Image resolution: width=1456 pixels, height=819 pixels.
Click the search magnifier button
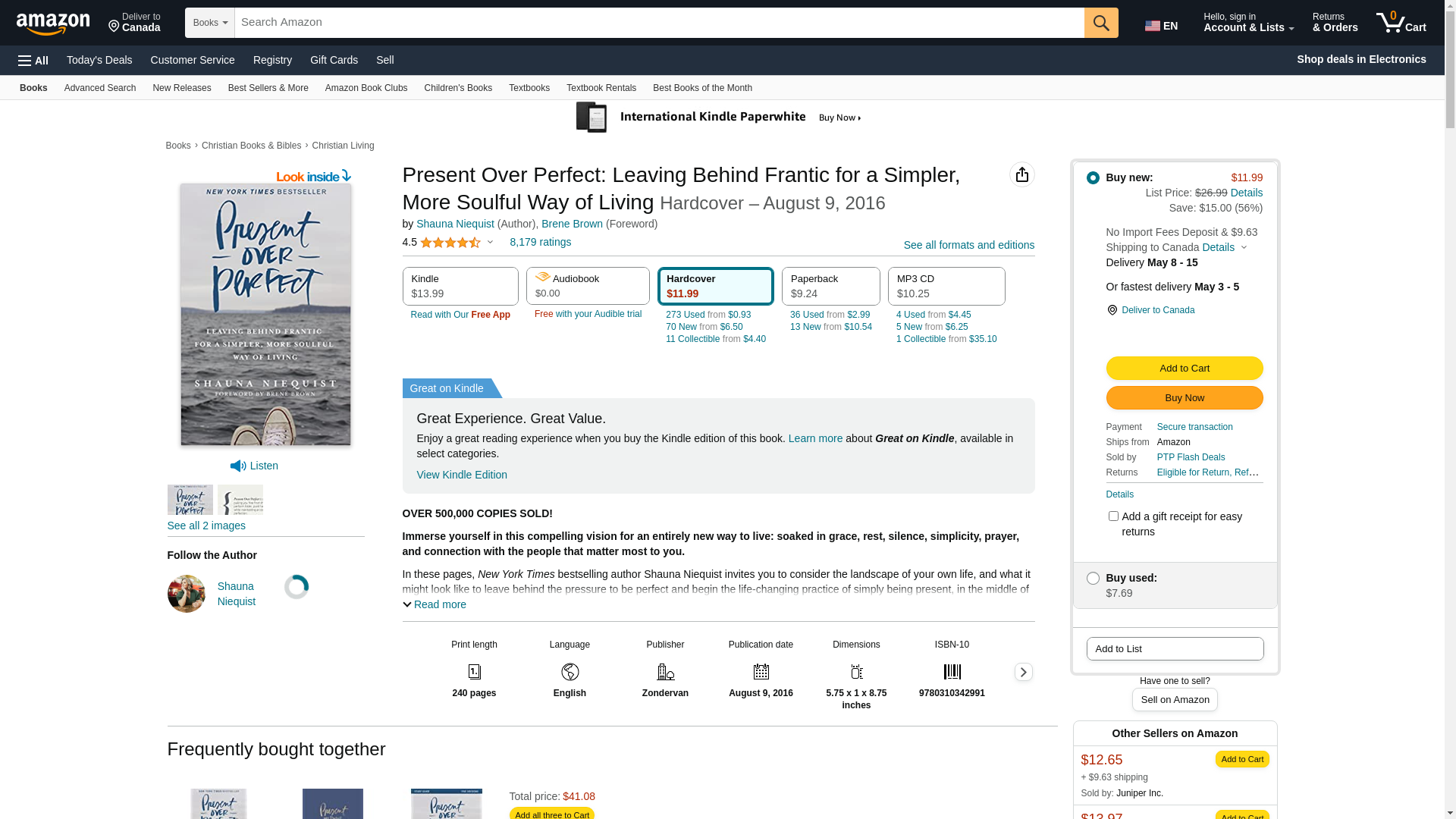pos(1101,23)
